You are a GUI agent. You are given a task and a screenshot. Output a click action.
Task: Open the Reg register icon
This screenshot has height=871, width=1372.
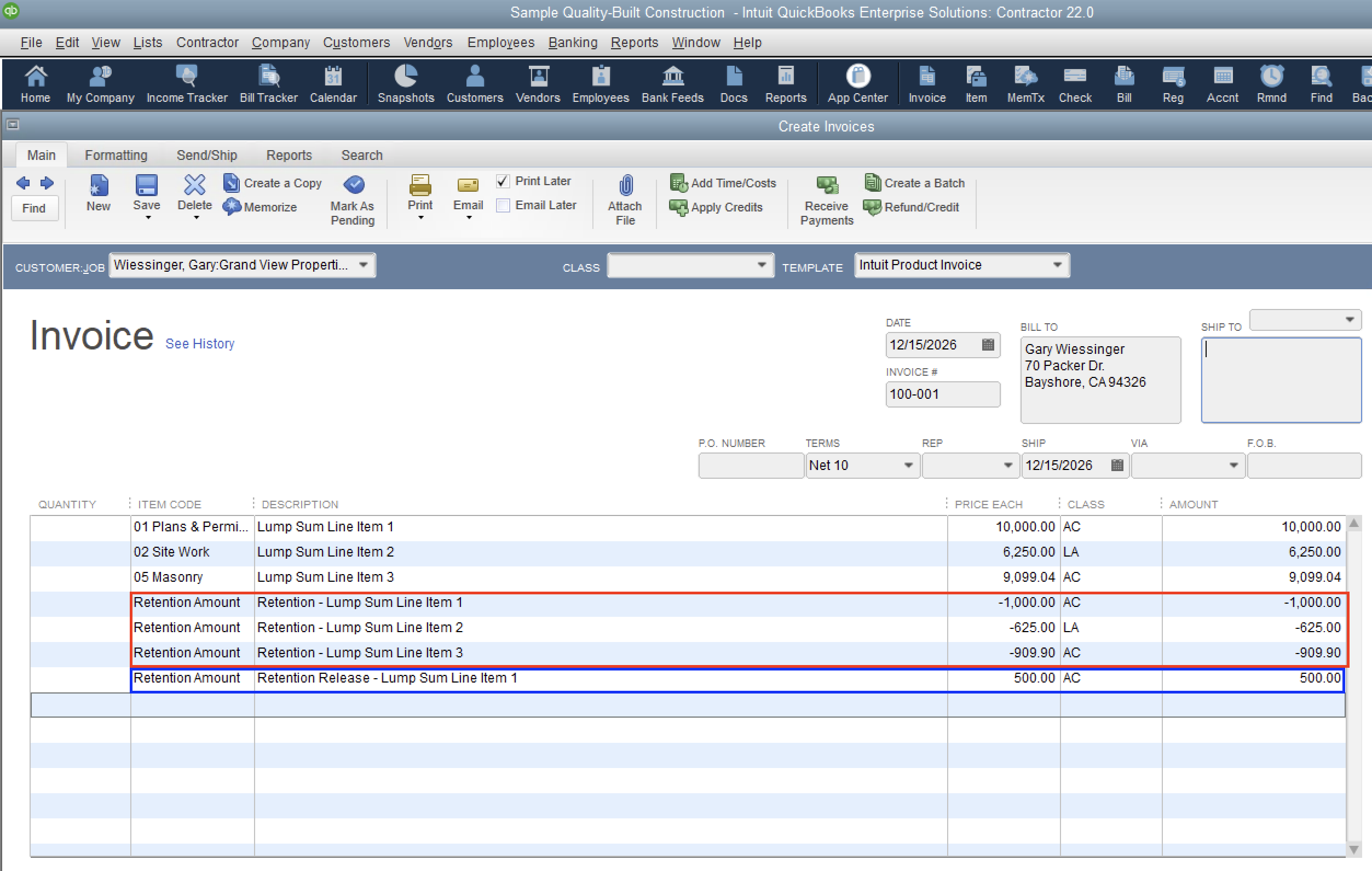coord(1173,84)
